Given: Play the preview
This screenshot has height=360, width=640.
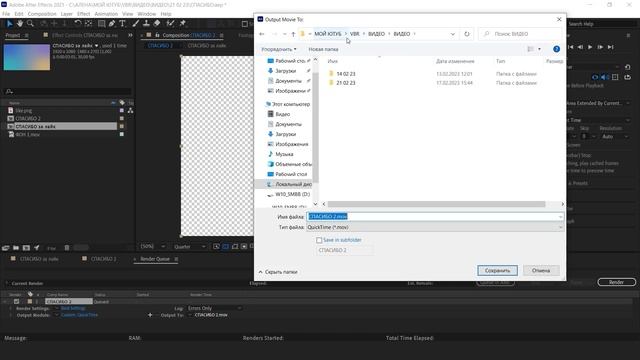Looking at the screenshot, I should click(x=590, y=47).
